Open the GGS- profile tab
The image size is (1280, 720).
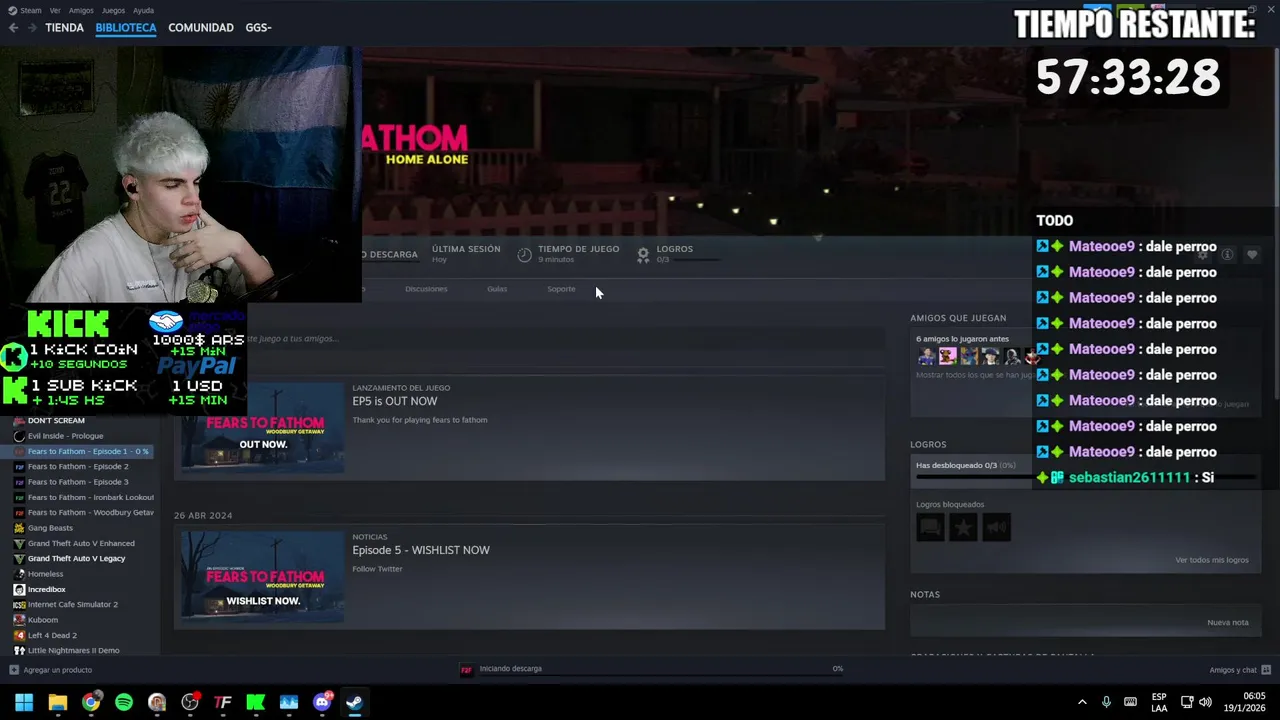259,28
